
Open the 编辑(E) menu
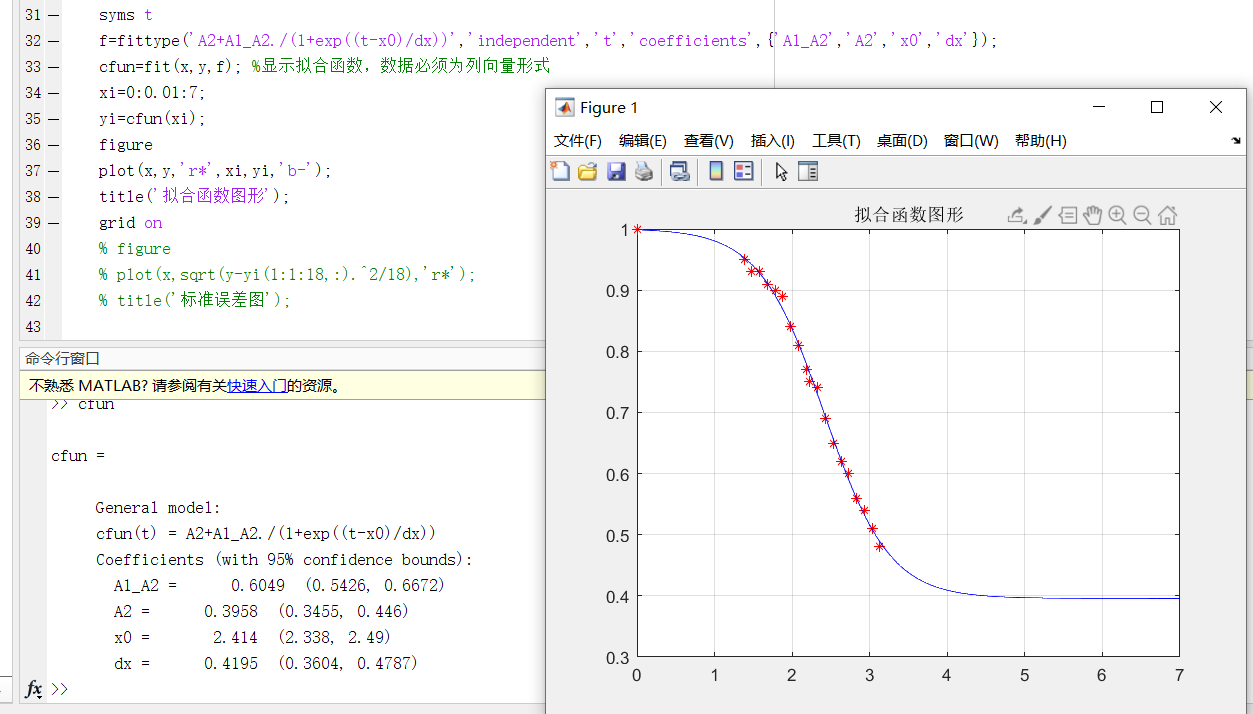point(643,141)
